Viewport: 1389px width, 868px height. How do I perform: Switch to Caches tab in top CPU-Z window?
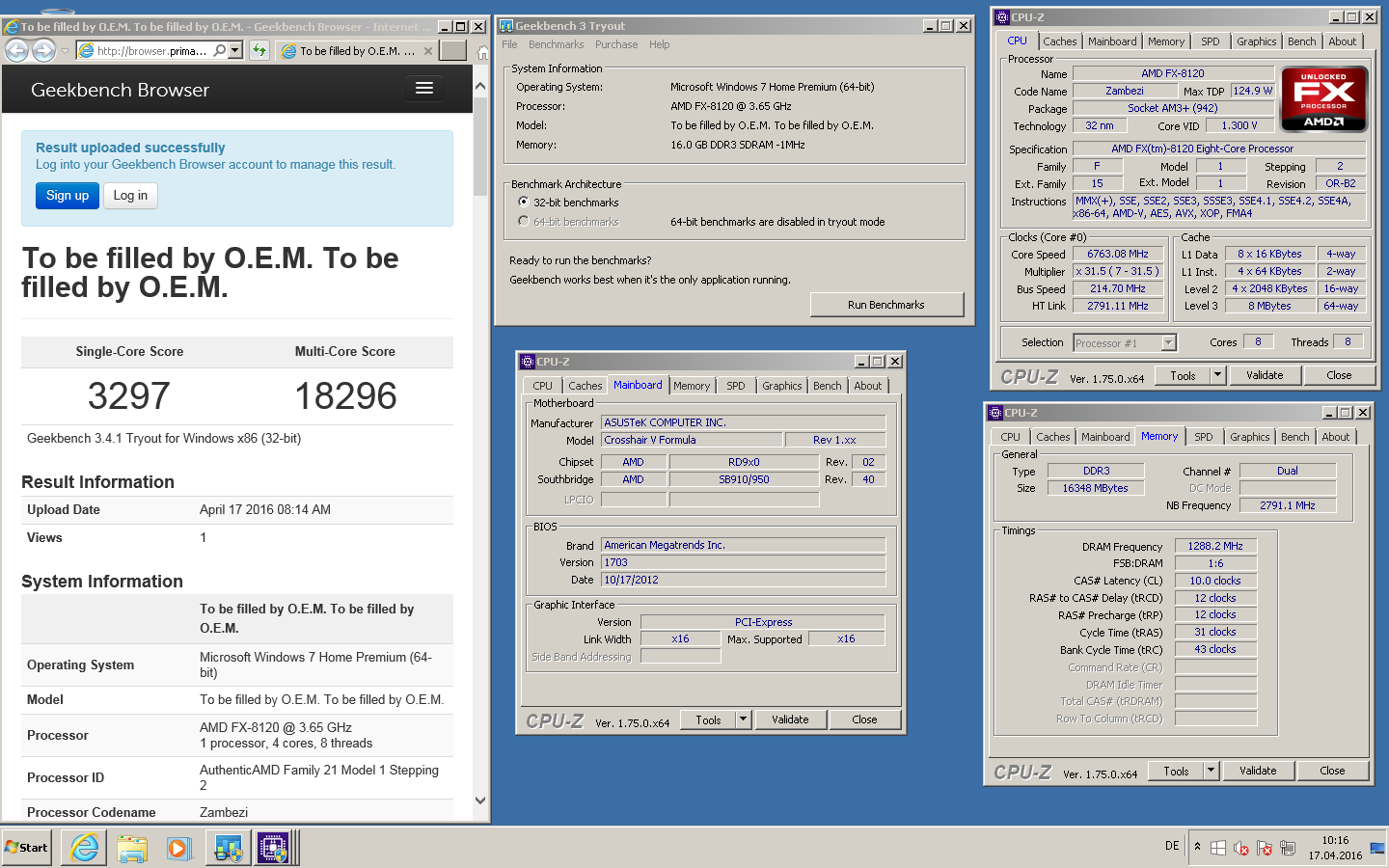click(x=1059, y=41)
